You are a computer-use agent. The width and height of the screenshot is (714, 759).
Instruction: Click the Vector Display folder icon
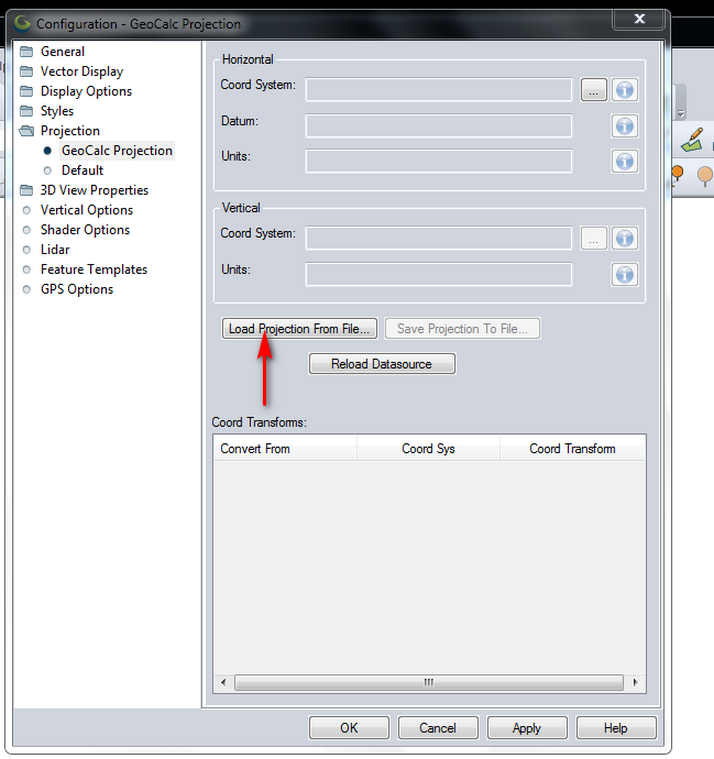[x=27, y=71]
